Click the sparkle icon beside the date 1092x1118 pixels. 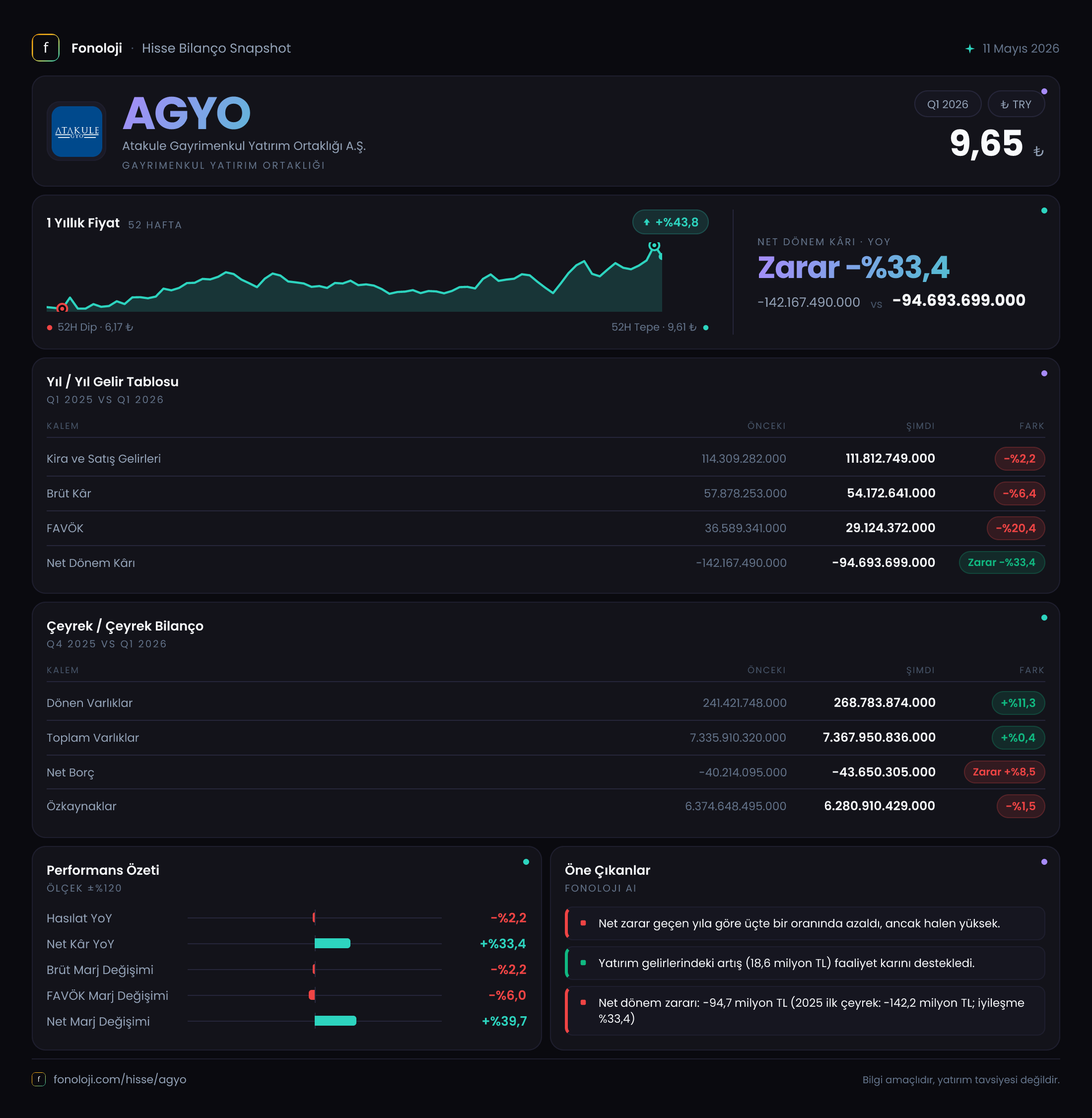[x=969, y=49]
